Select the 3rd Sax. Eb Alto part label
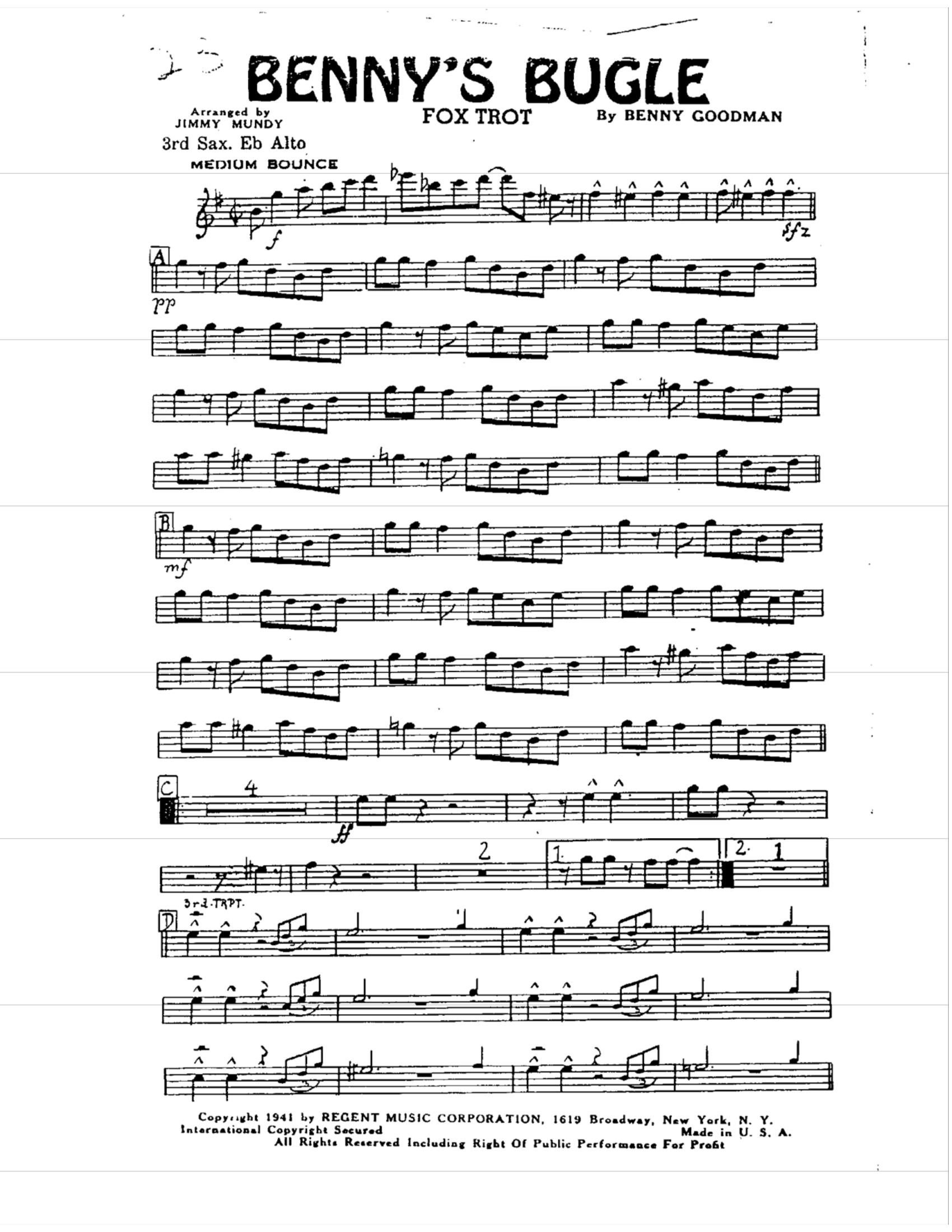The height and width of the screenshot is (1232, 952). click(234, 144)
